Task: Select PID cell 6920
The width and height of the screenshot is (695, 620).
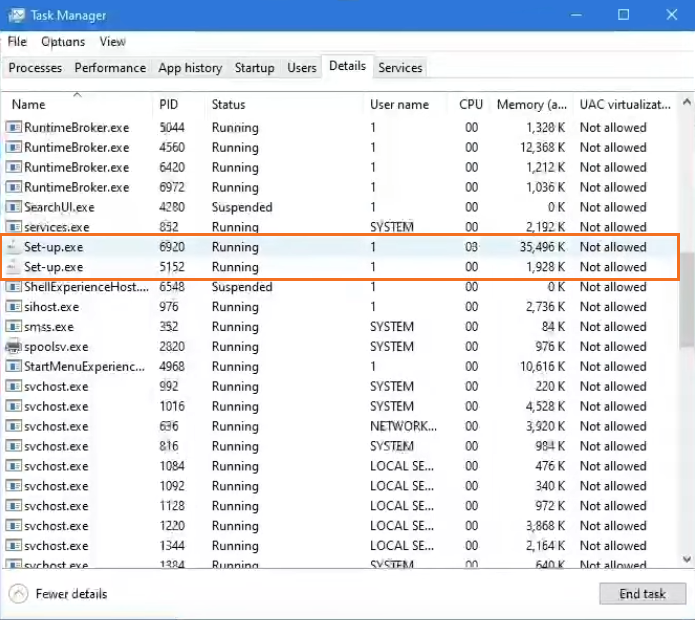Action: [172, 247]
